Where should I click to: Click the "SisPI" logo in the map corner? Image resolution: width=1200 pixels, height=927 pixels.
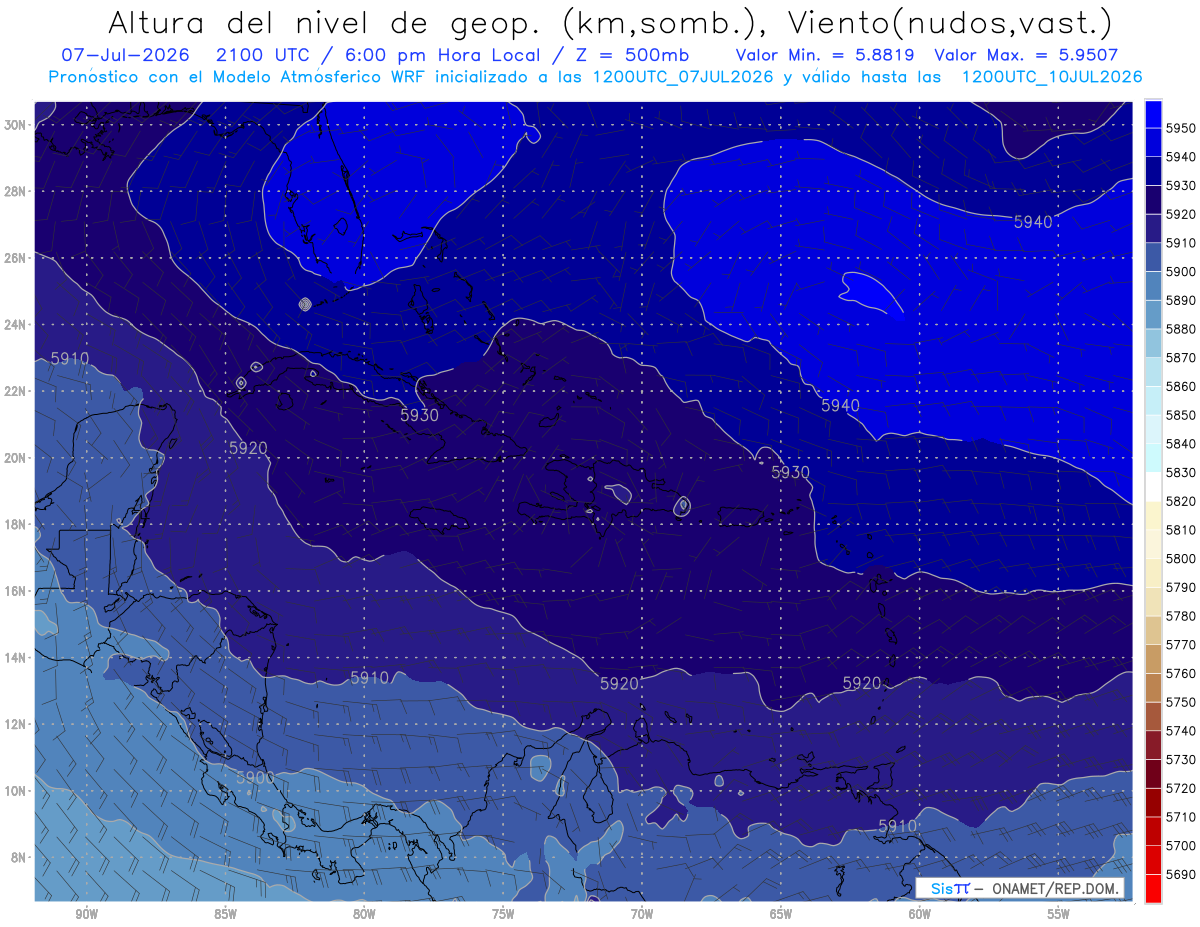click(949, 888)
